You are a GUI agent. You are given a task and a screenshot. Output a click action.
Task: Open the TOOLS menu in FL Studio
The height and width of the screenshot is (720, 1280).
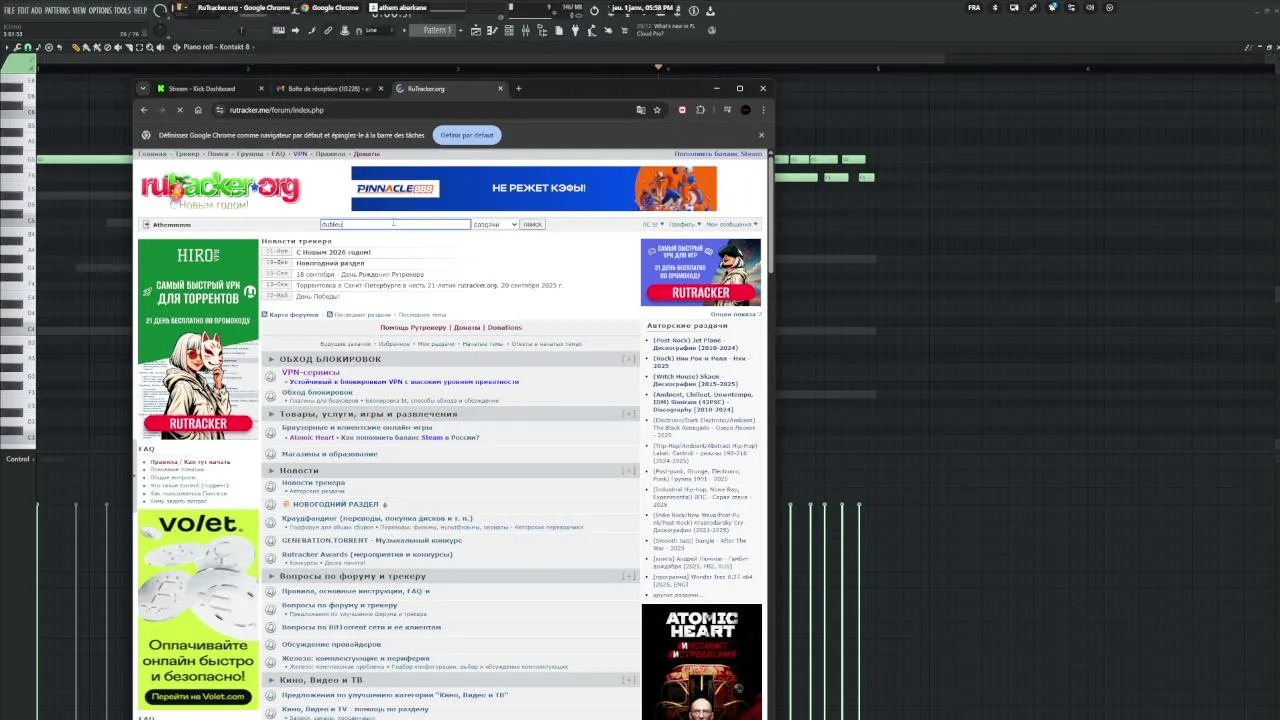pyautogui.click(x=122, y=10)
